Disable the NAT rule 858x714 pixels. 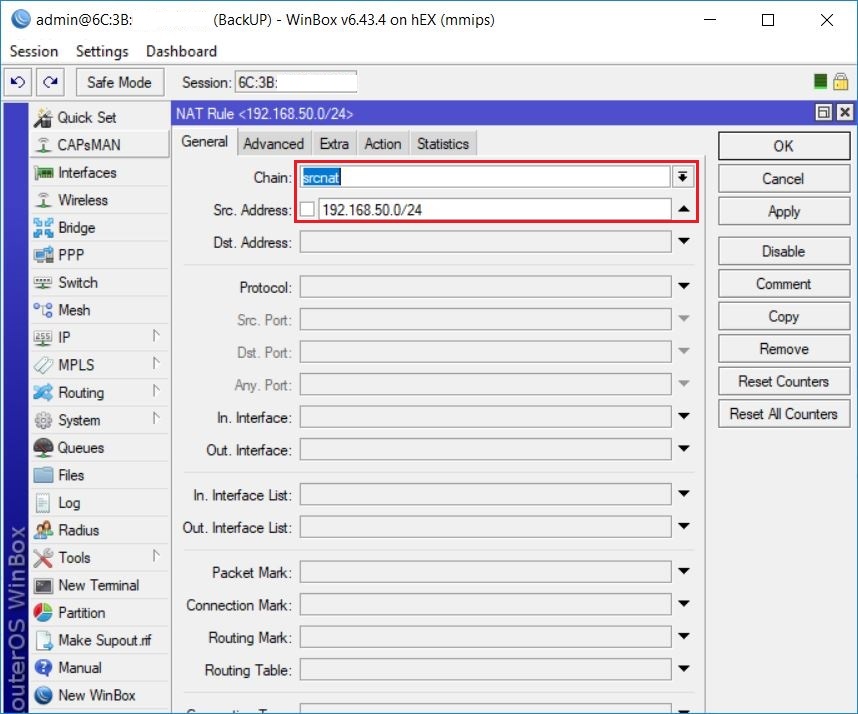784,251
